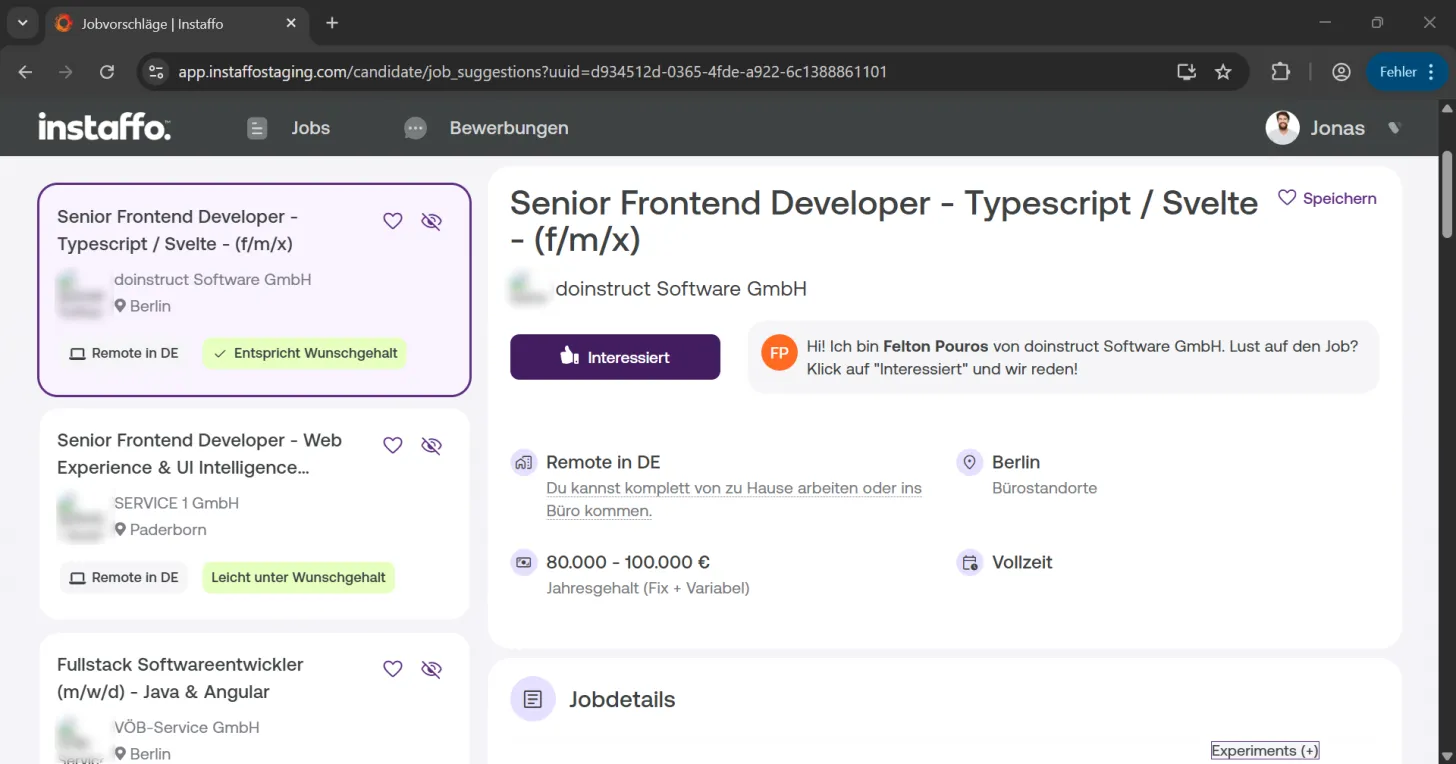Open the Fullstack Softwareentwickler Java & Angular card
This screenshot has height=764, width=1456.
pyautogui.click(x=254, y=698)
